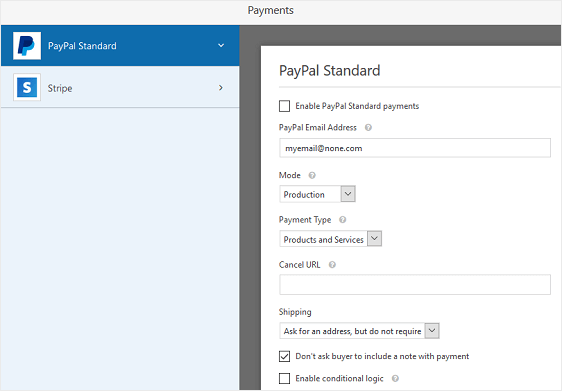Click the PayPal logo icon

click(x=27, y=46)
